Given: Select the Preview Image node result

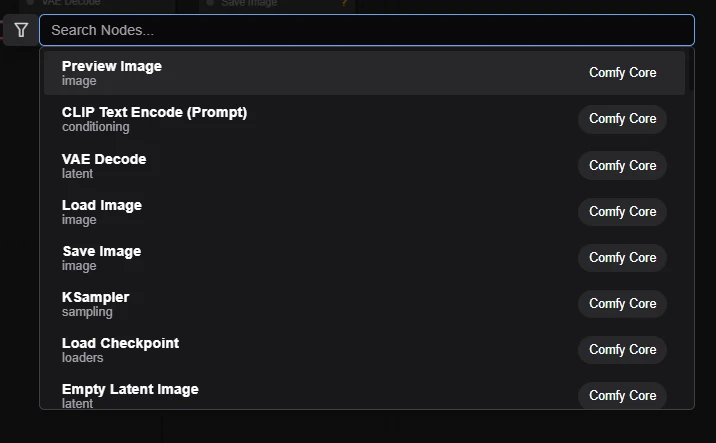Looking at the screenshot, I should click(x=112, y=73).
